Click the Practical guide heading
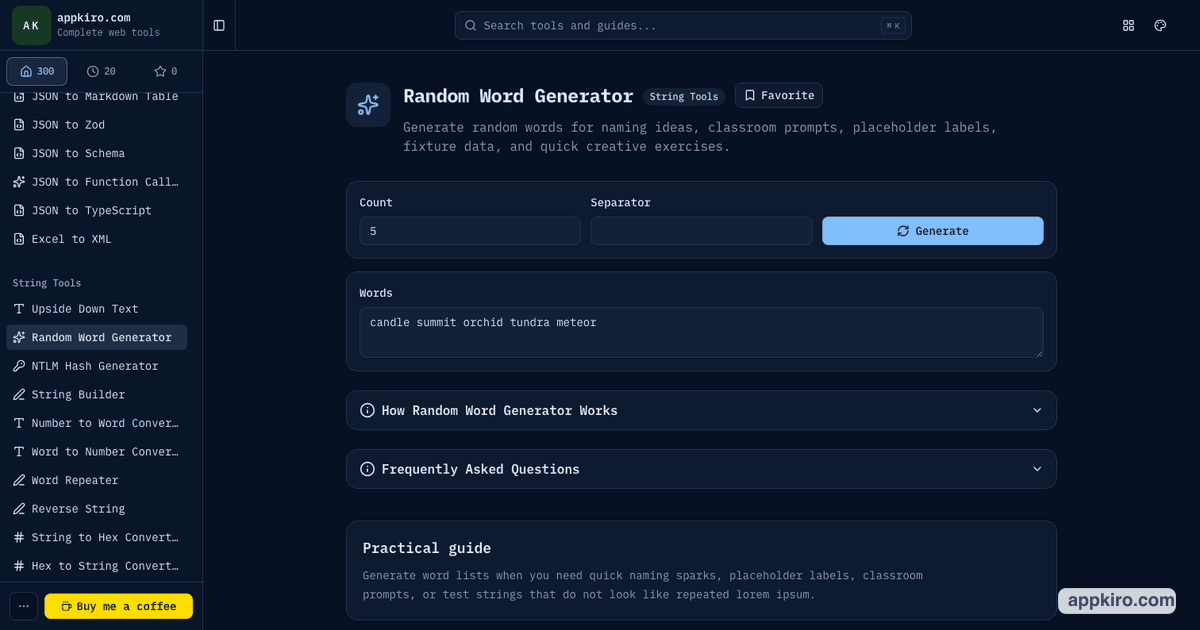The width and height of the screenshot is (1200, 630). tap(427, 548)
